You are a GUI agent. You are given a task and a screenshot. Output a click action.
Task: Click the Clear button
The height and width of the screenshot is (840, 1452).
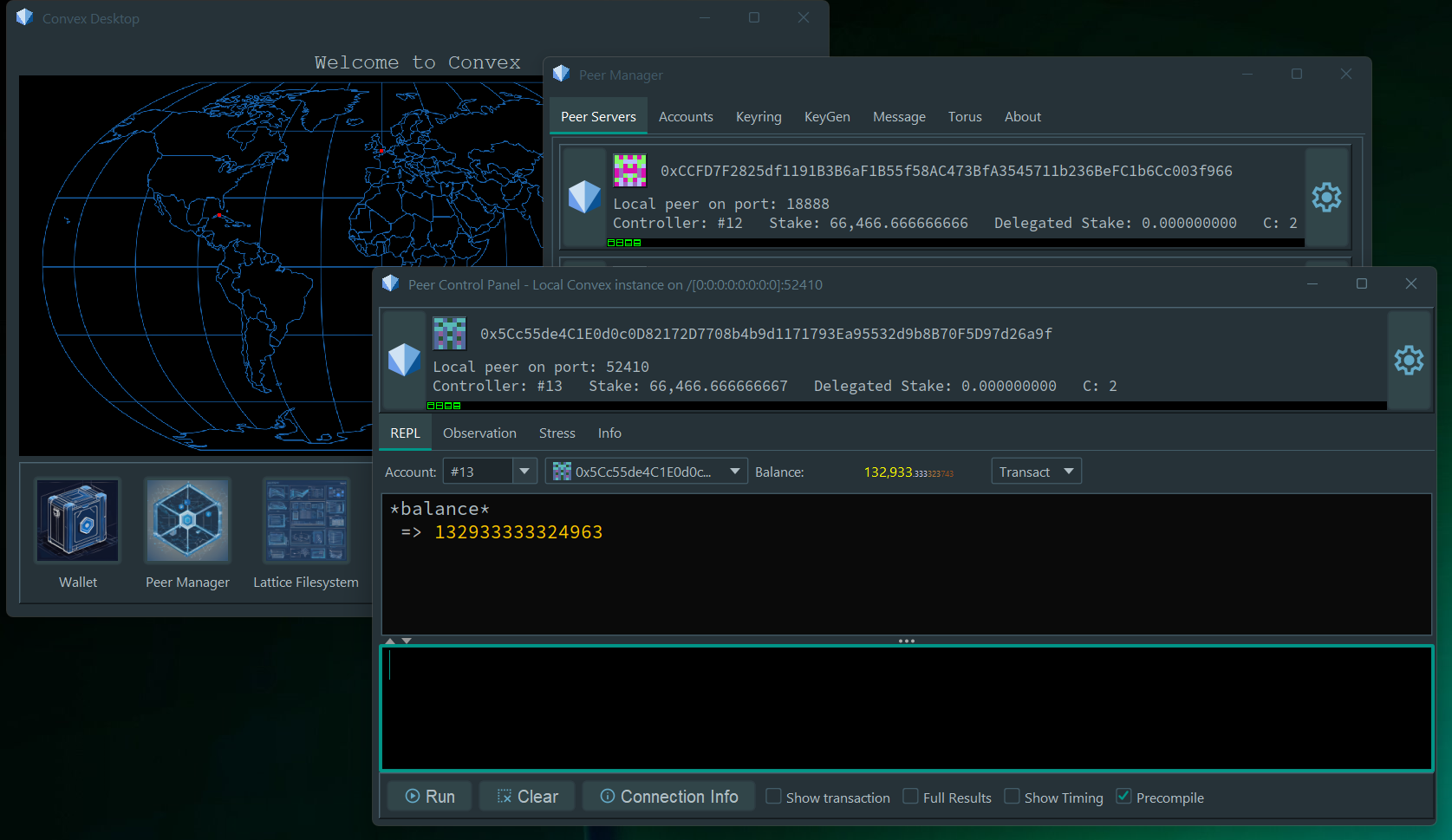pos(527,796)
